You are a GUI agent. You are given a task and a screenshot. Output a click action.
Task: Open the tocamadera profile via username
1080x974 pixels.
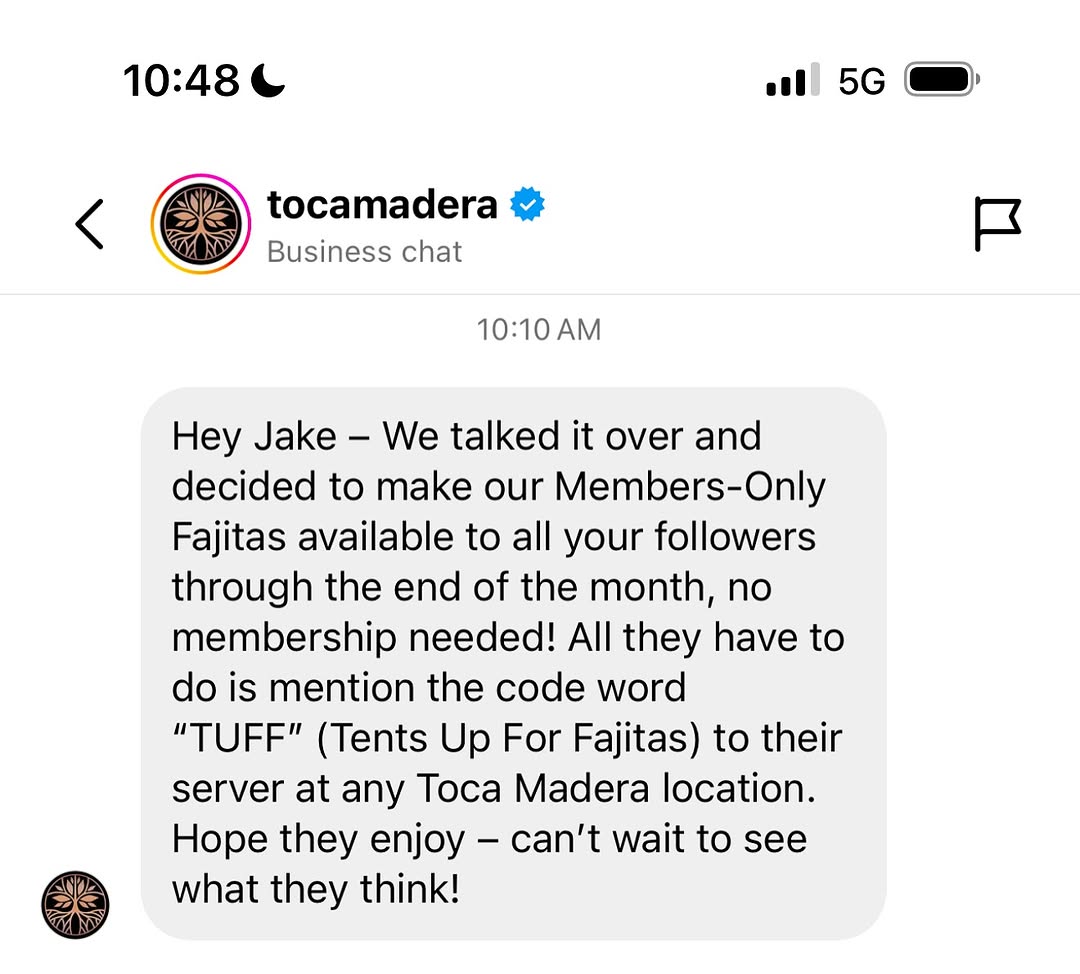(382, 204)
